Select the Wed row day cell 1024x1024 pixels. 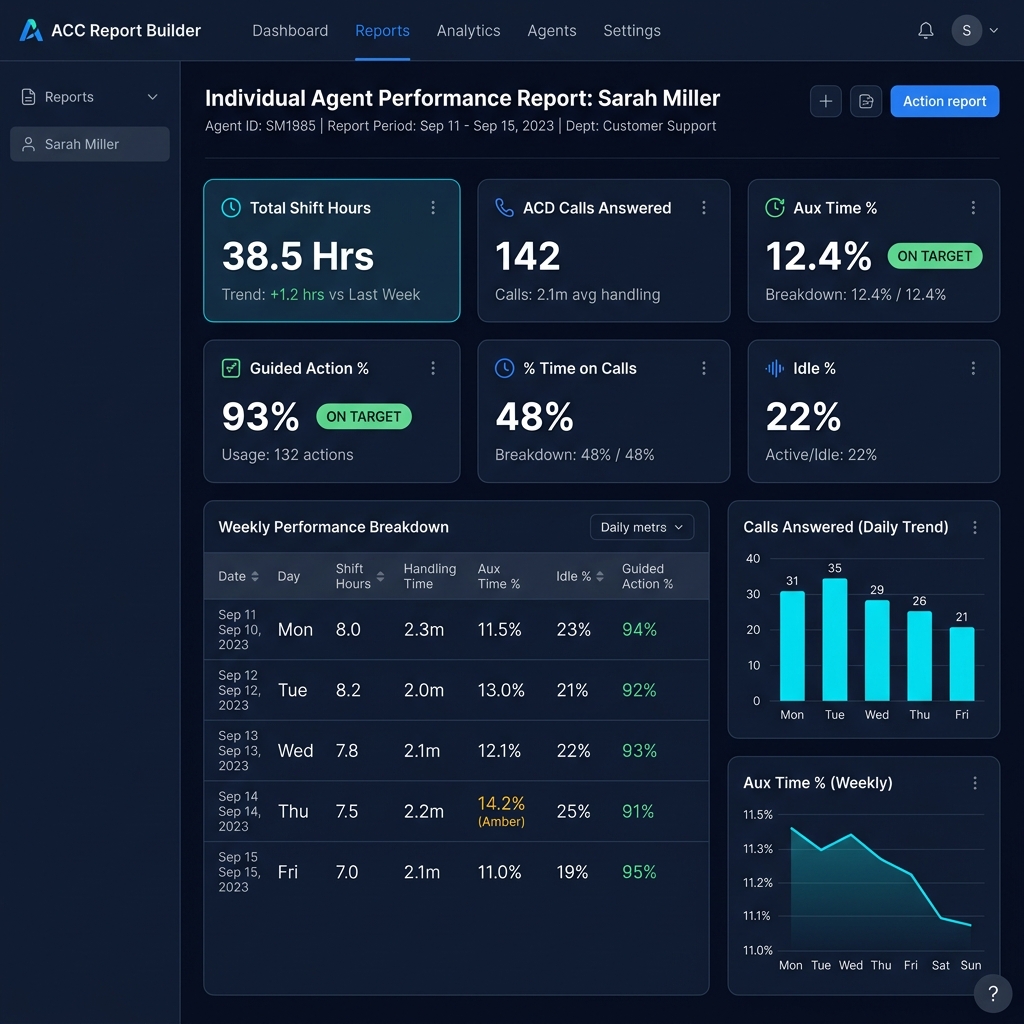295,751
